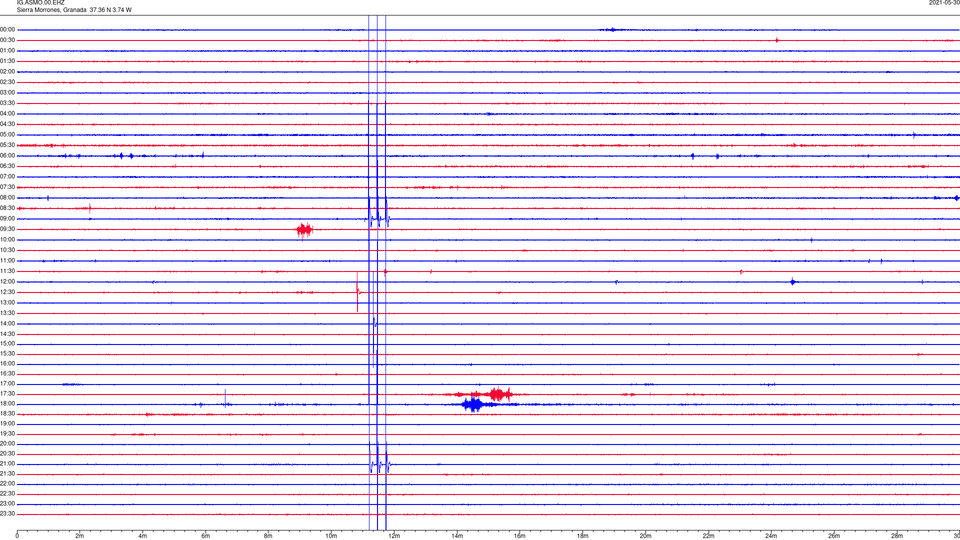The image size is (960, 540).
Task: Pick the 16:00 row label
Action: 8,364
